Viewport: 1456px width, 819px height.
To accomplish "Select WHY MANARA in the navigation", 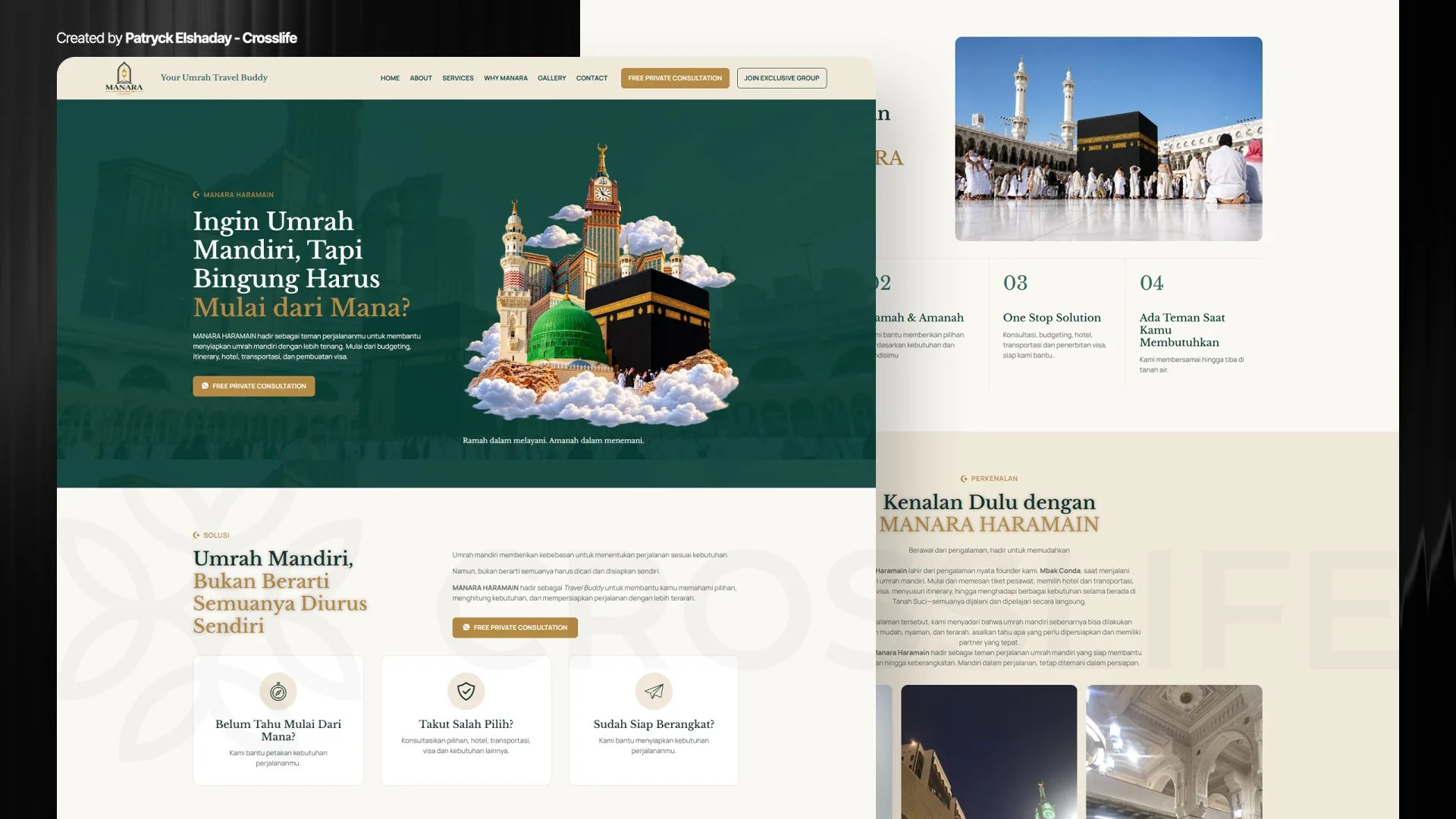I will tap(506, 78).
